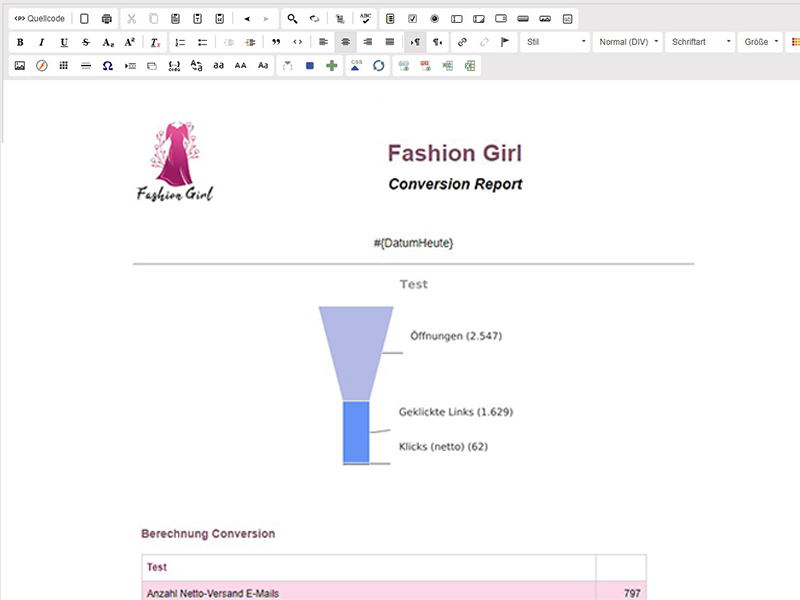Insert a selection dropdown field

tap(501, 19)
